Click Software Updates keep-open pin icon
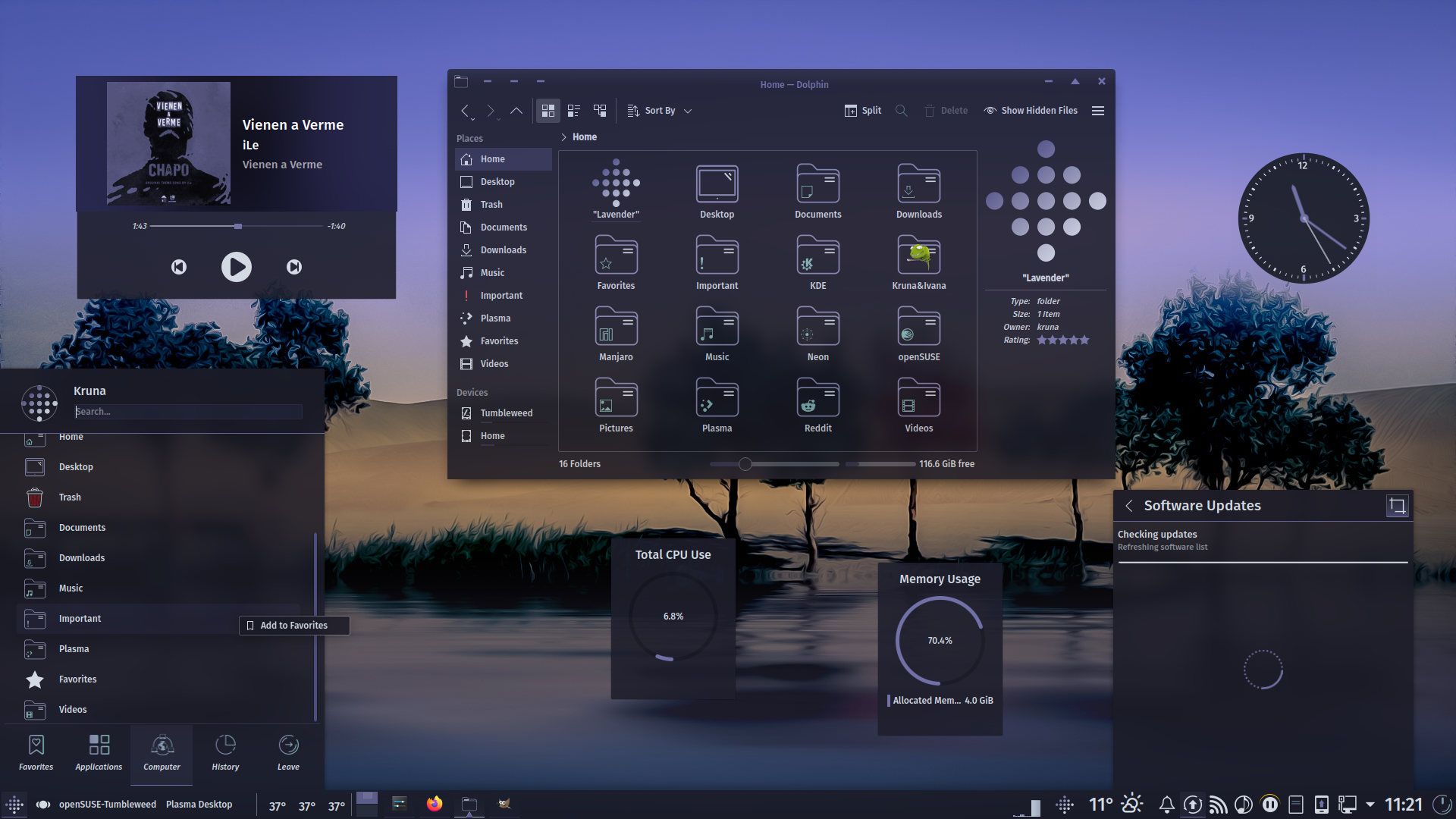Viewport: 1456px width, 819px height. 1397,506
